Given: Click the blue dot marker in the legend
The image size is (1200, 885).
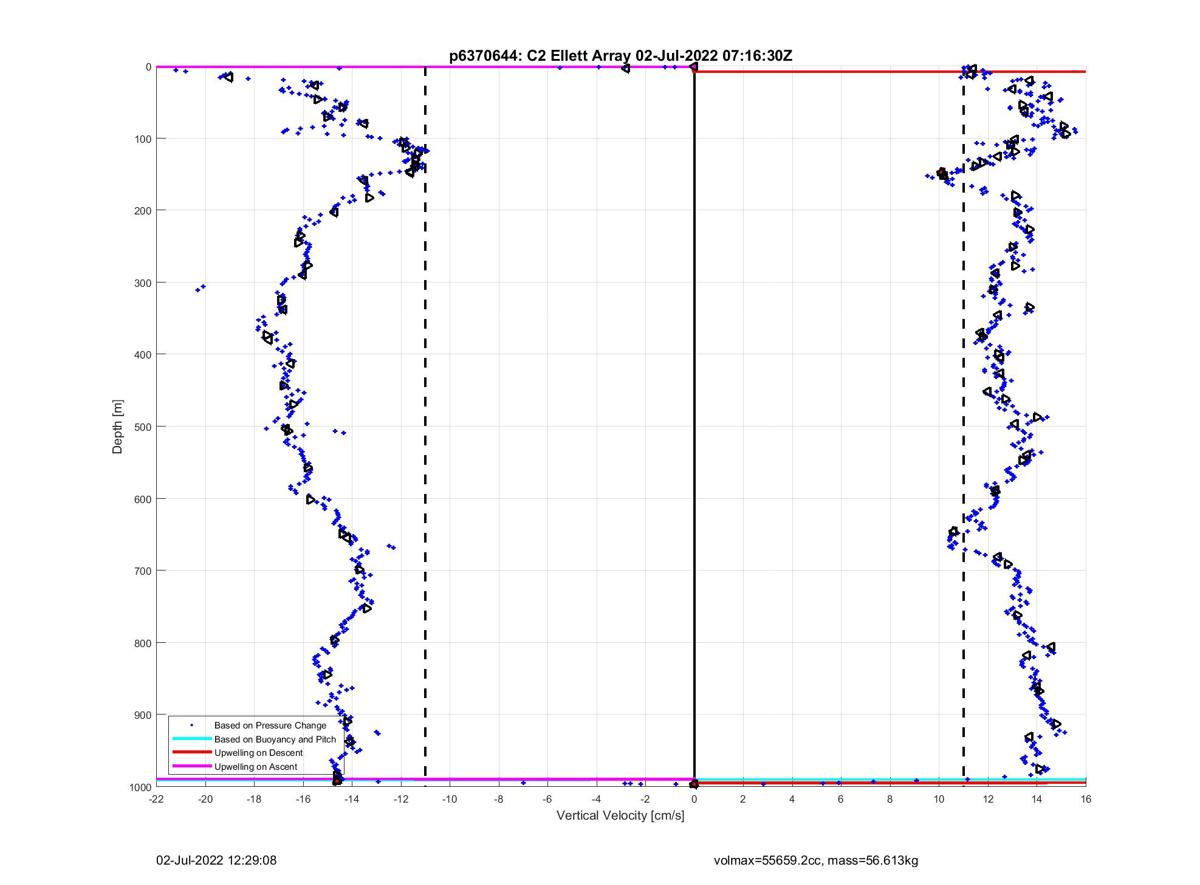Looking at the screenshot, I should click(x=191, y=725).
